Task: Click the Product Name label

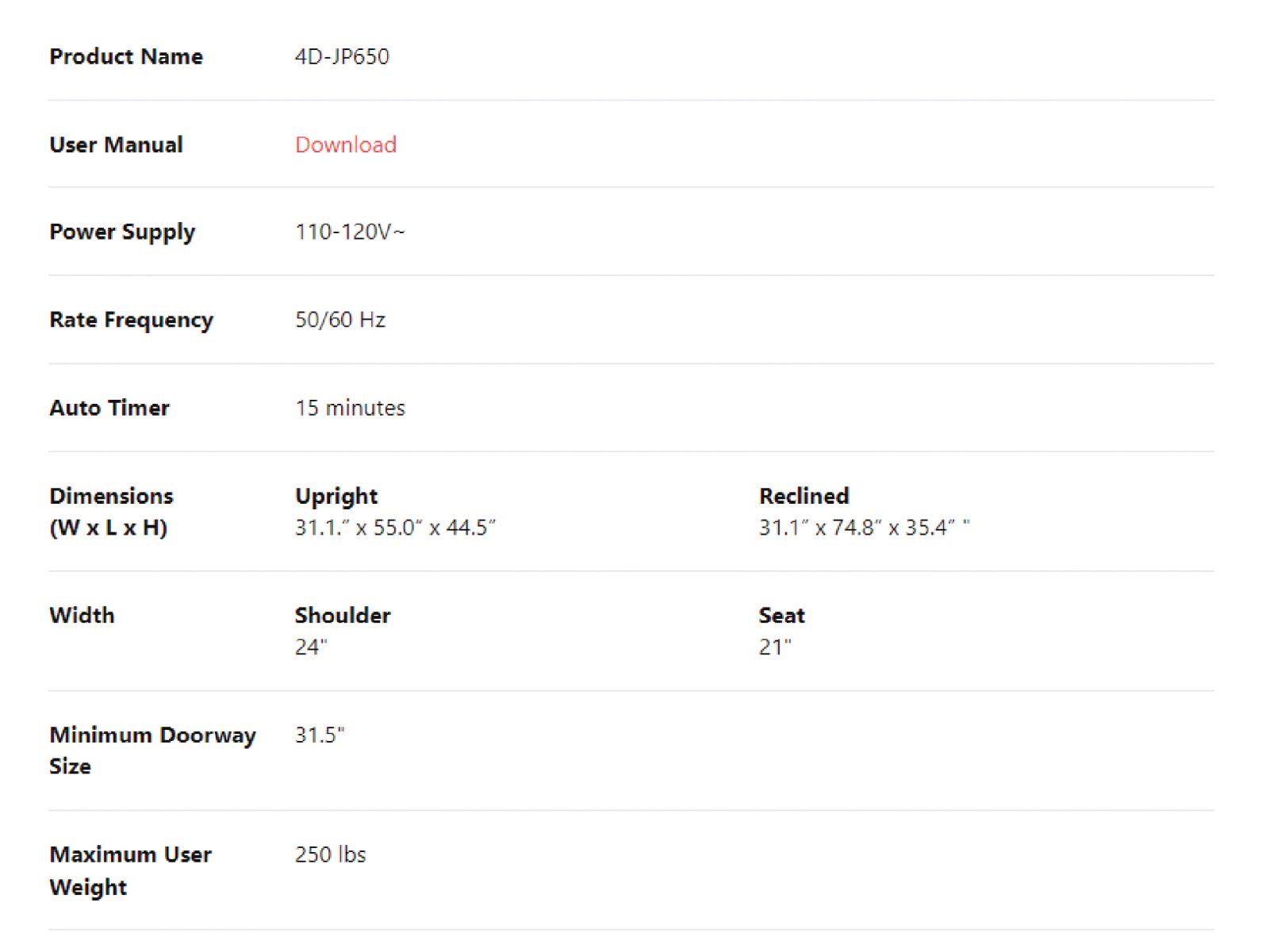Action: [125, 56]
